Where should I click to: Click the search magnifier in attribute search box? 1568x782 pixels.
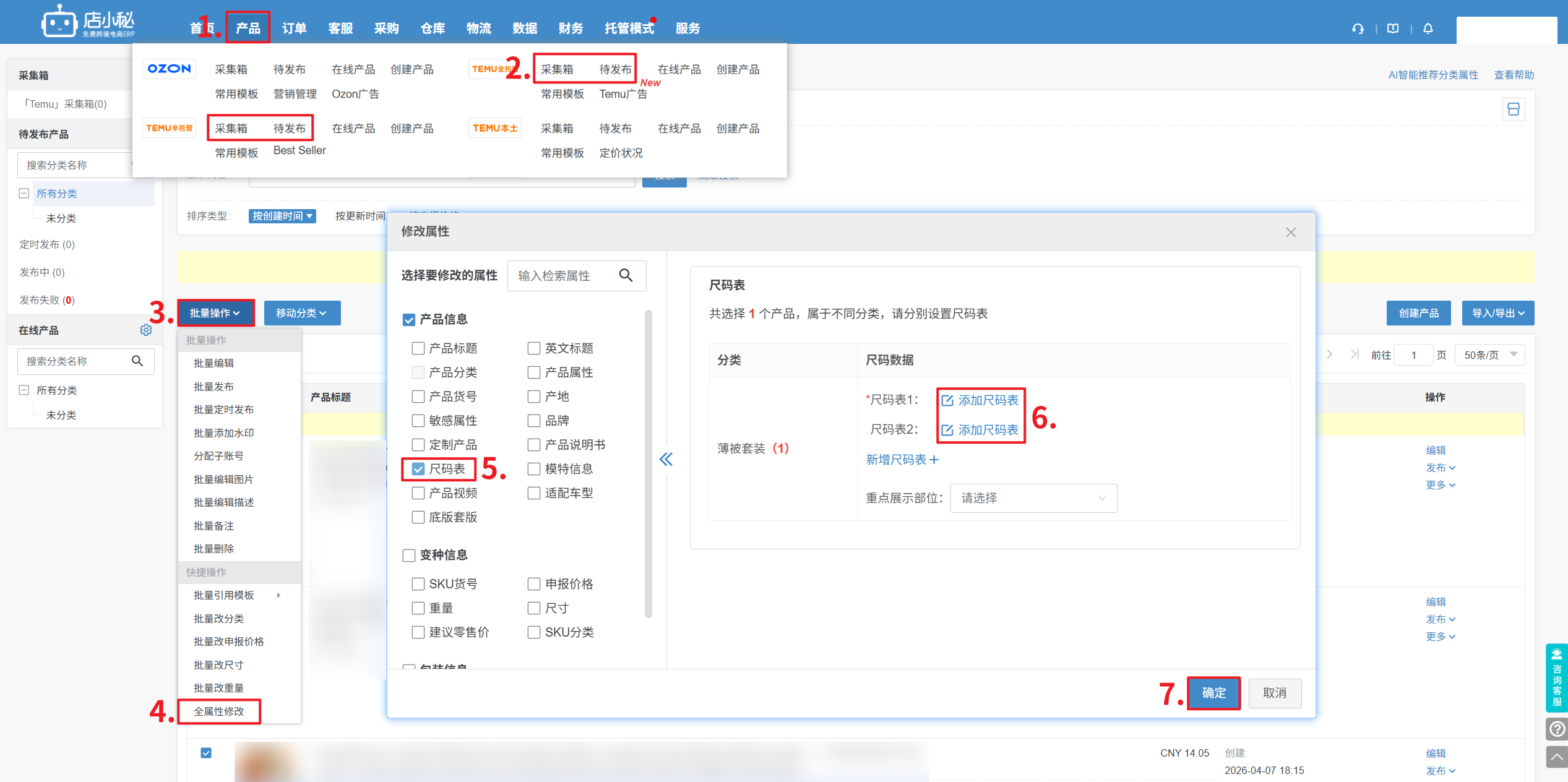[x=626, y=275]
